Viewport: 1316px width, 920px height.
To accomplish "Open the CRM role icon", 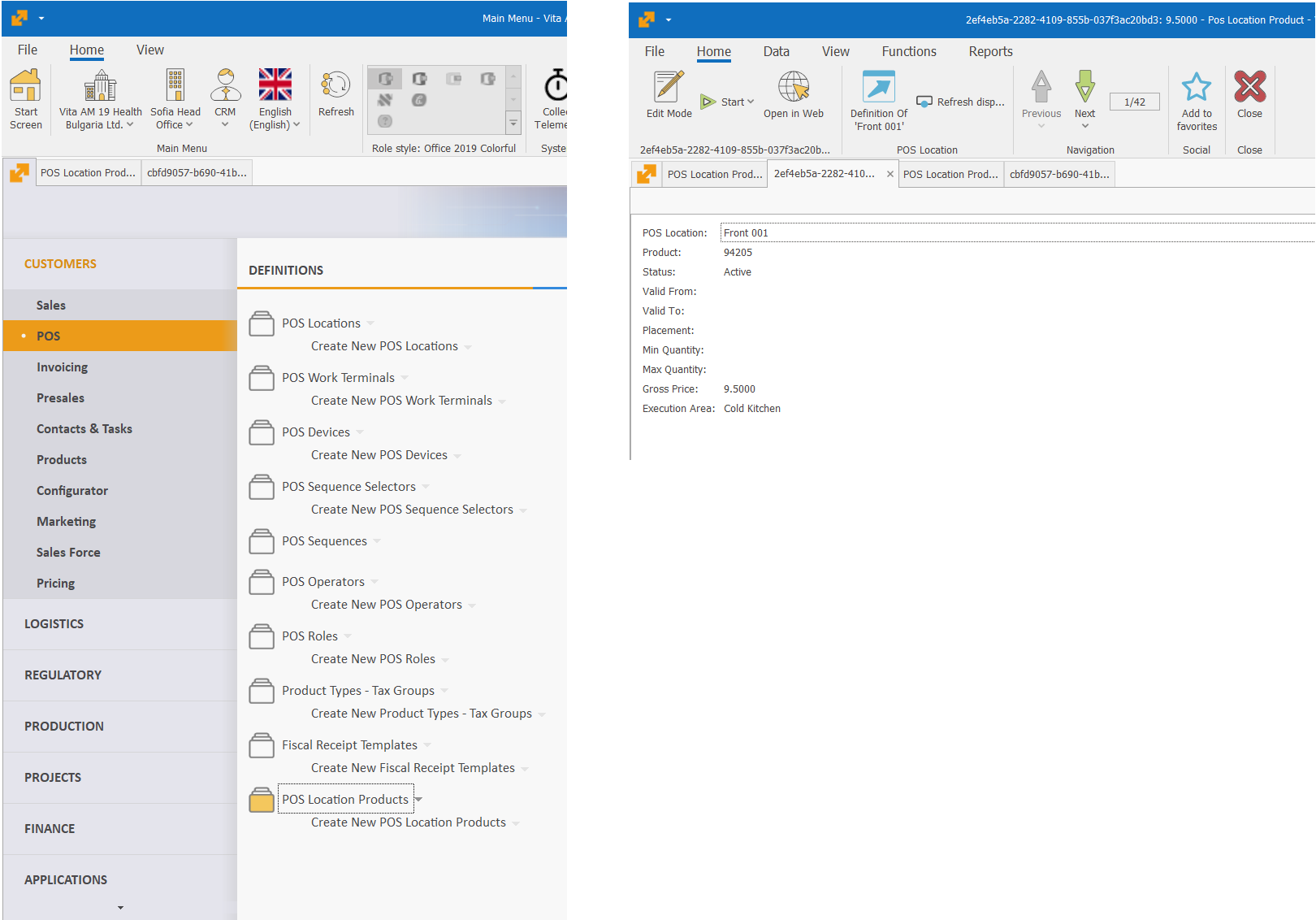I will [x=225, y=85].
